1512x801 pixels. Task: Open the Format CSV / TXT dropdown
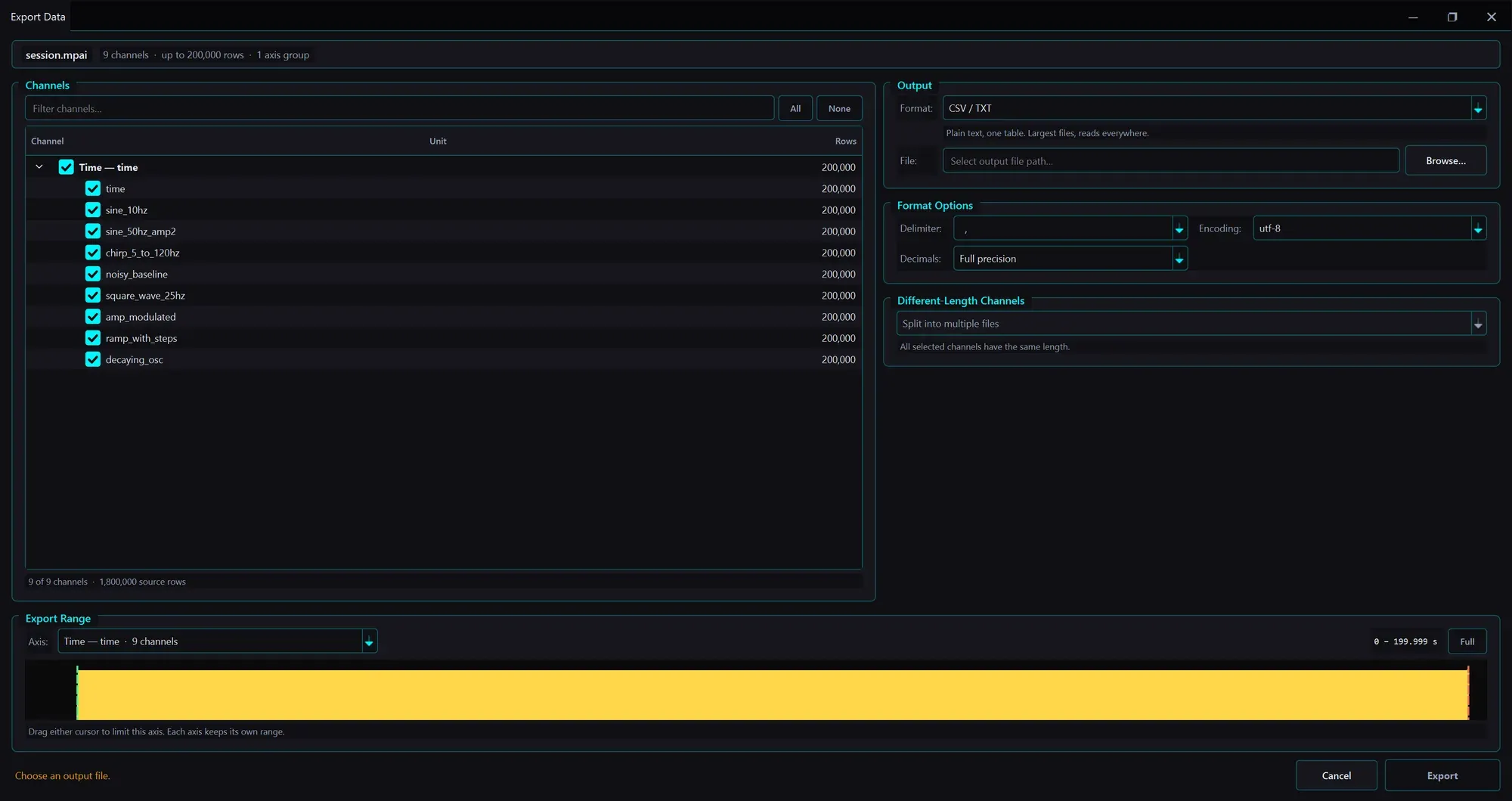(x=1214, y=108)
